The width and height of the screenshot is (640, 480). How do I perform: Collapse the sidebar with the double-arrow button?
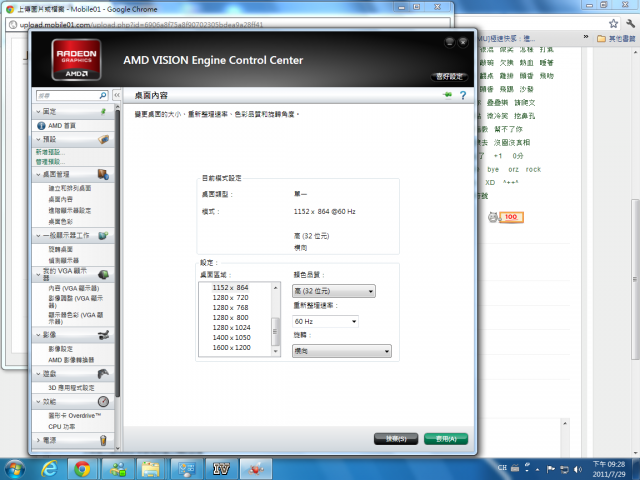pos(117,95)
